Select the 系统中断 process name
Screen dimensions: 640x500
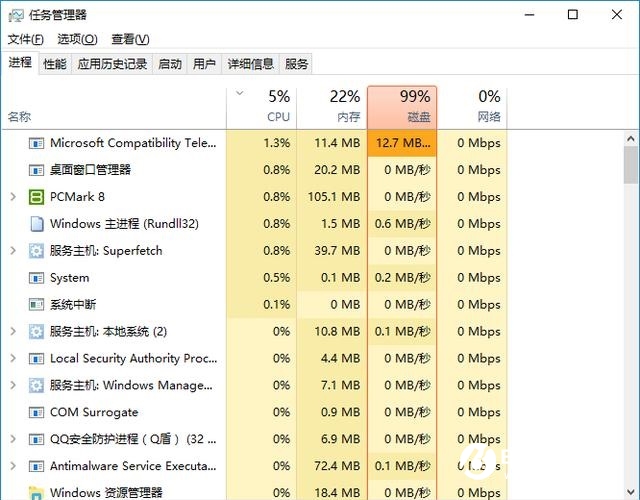73,304
